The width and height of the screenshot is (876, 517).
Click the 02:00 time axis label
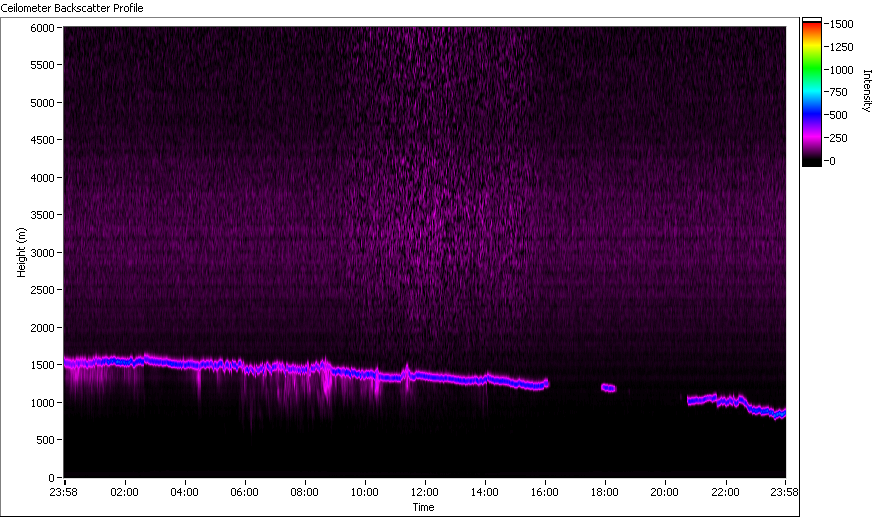pyautogui.click(x=124, y=492)
